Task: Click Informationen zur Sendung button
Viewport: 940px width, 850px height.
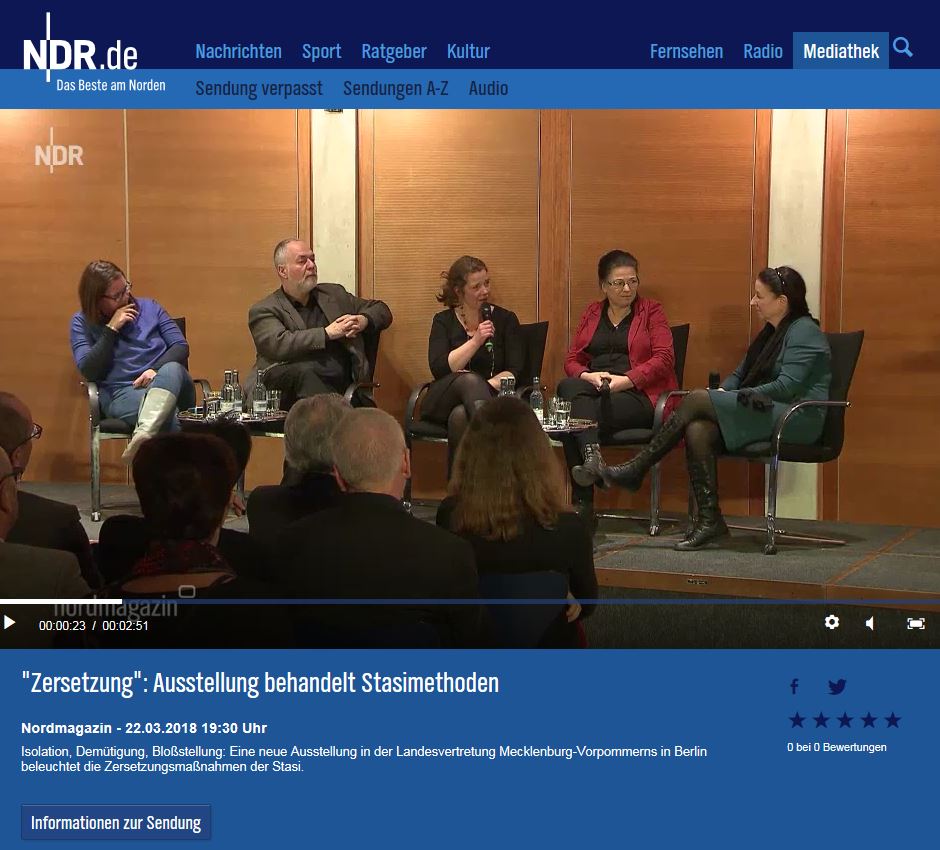Action: pyautogui.click(x=116, y=823)
